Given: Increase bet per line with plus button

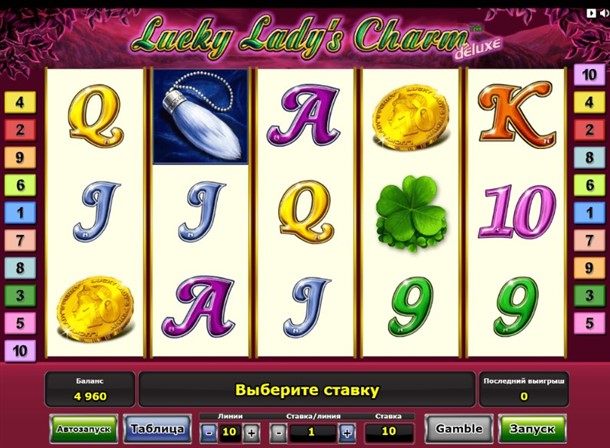Looking at the screenshot, I should pos(347,432).
